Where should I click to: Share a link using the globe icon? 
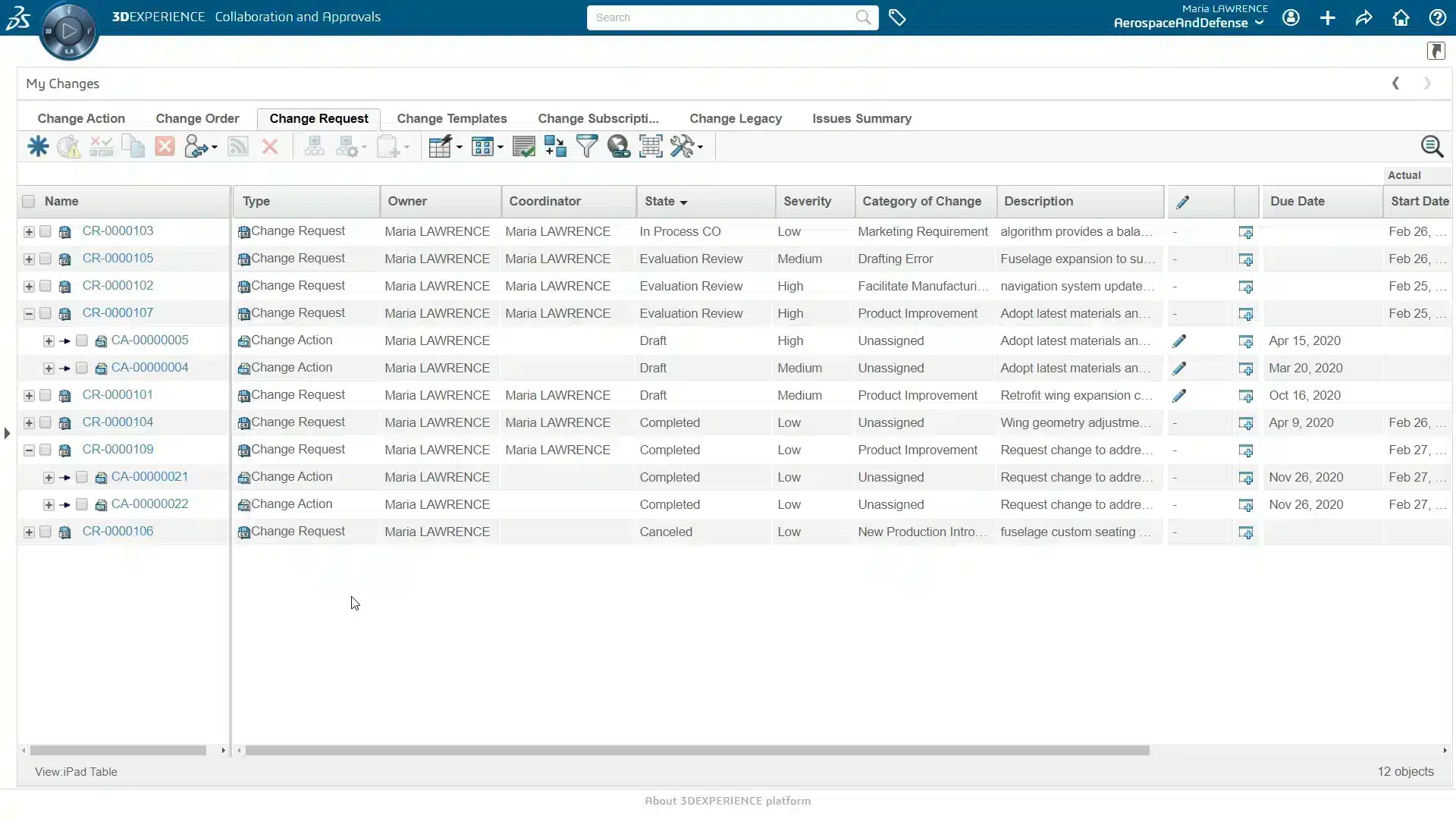(619, 146)
